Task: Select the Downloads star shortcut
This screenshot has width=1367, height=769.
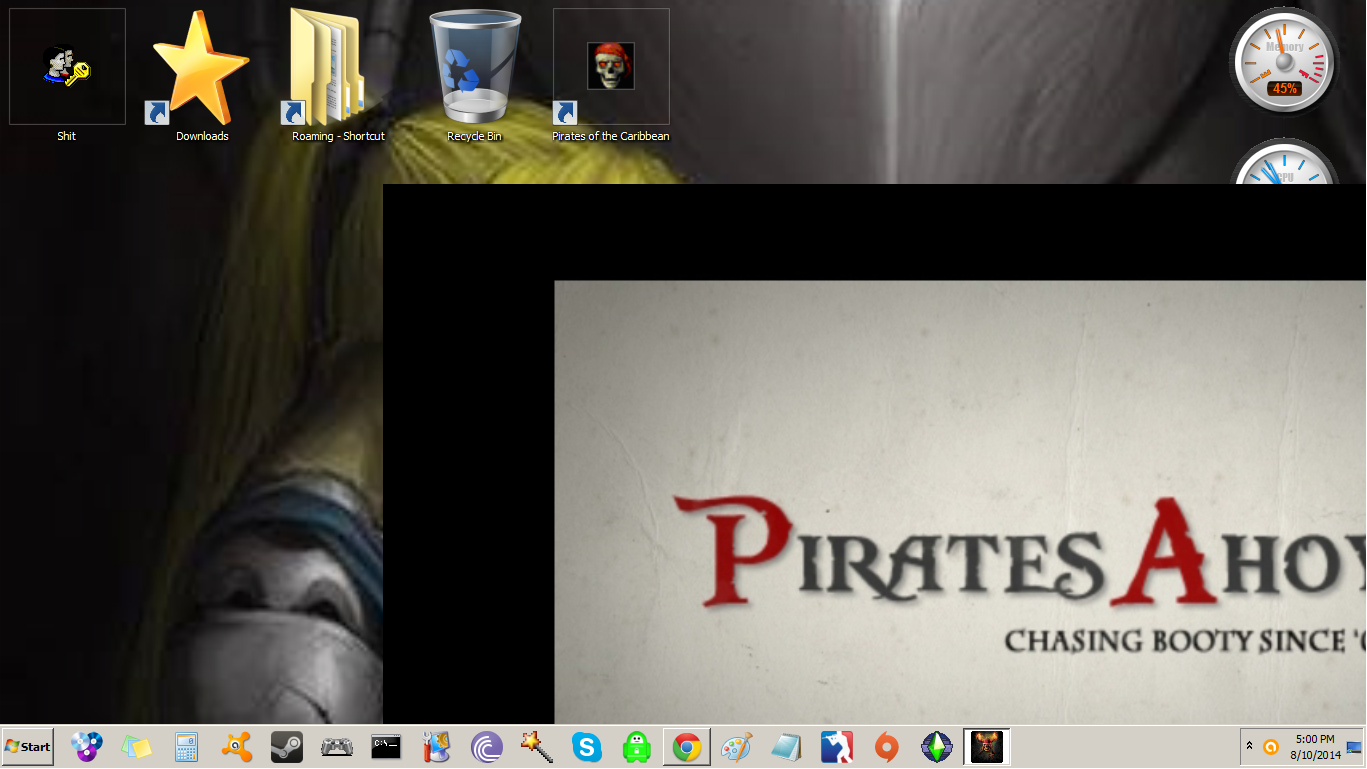Action: tap(201, 76)
